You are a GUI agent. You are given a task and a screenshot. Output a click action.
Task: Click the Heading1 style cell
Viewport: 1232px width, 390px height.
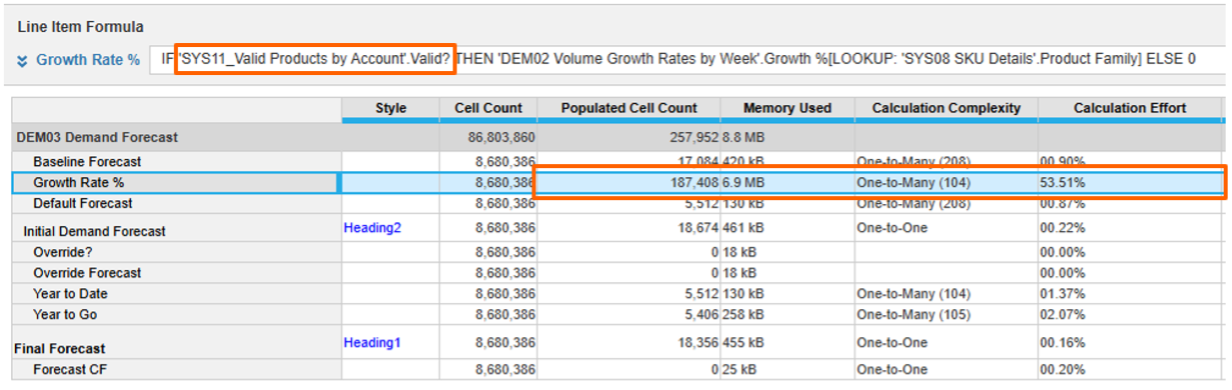(391, 343)
